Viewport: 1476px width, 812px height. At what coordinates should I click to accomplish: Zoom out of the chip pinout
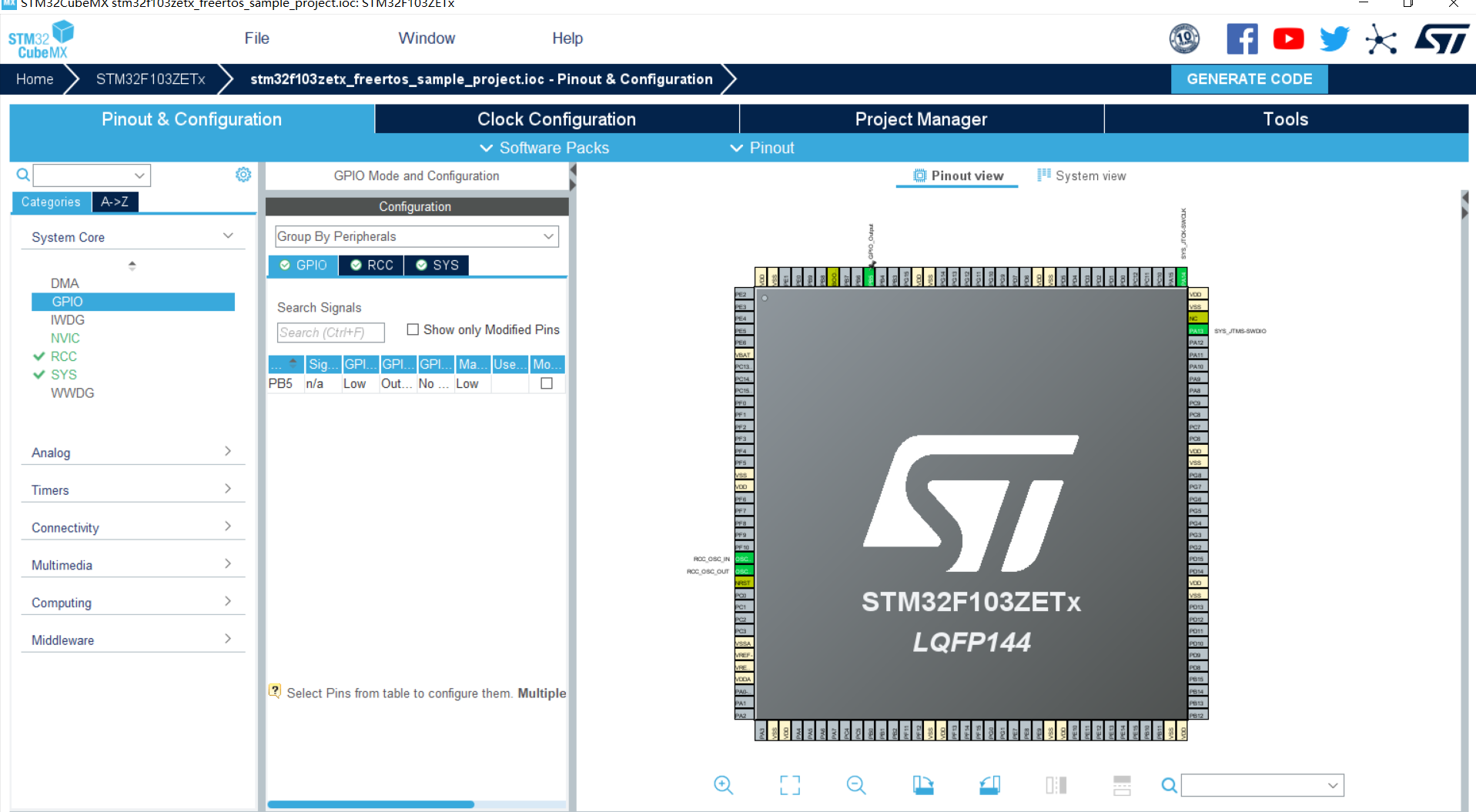coord(855,784)
